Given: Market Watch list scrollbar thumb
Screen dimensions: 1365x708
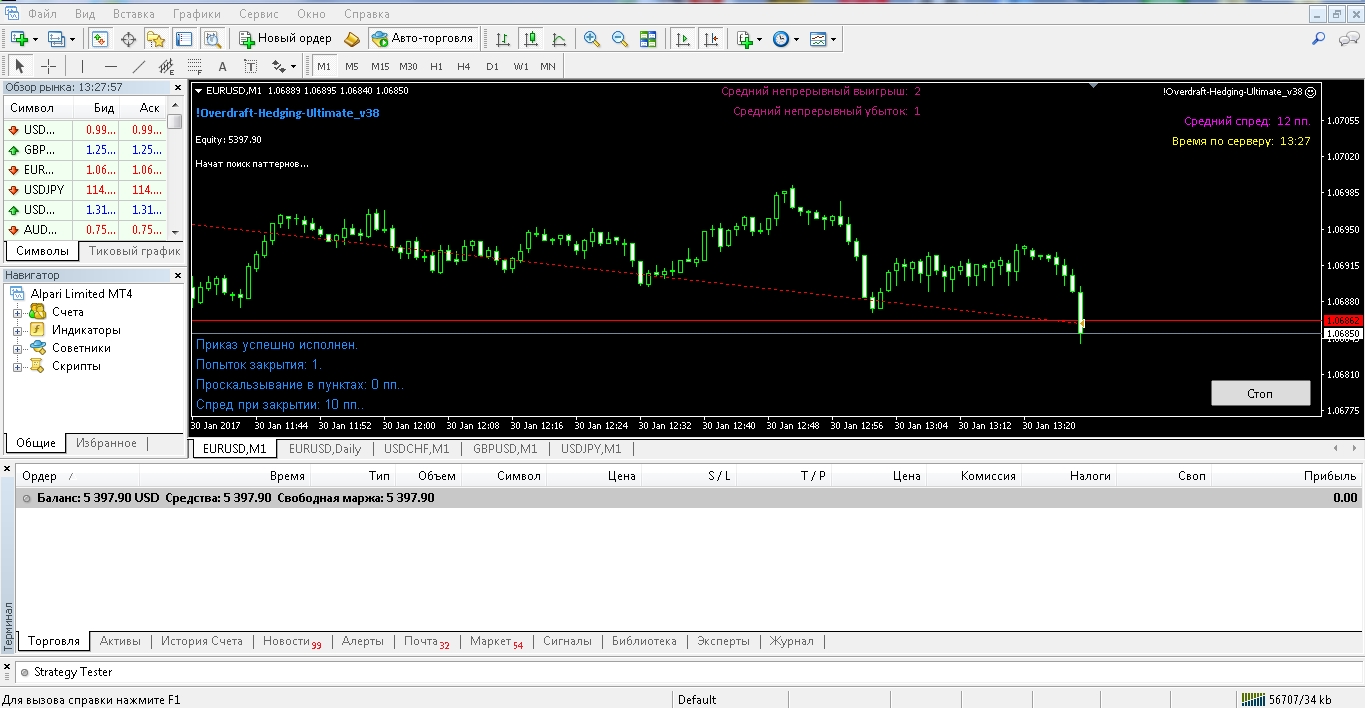Looking at the screenshot, I should 175,122.
